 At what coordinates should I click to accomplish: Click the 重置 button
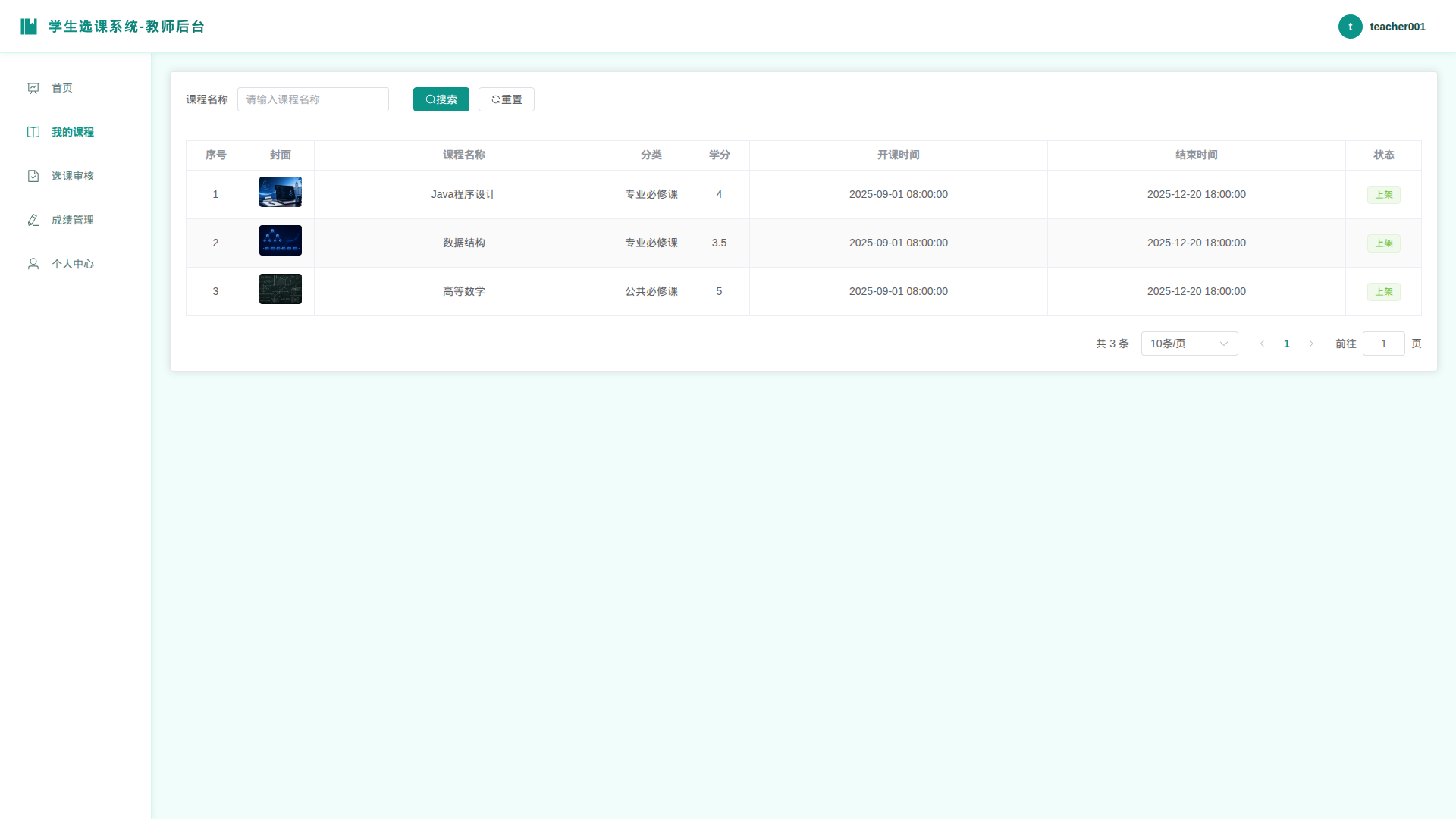pos(507,99)
